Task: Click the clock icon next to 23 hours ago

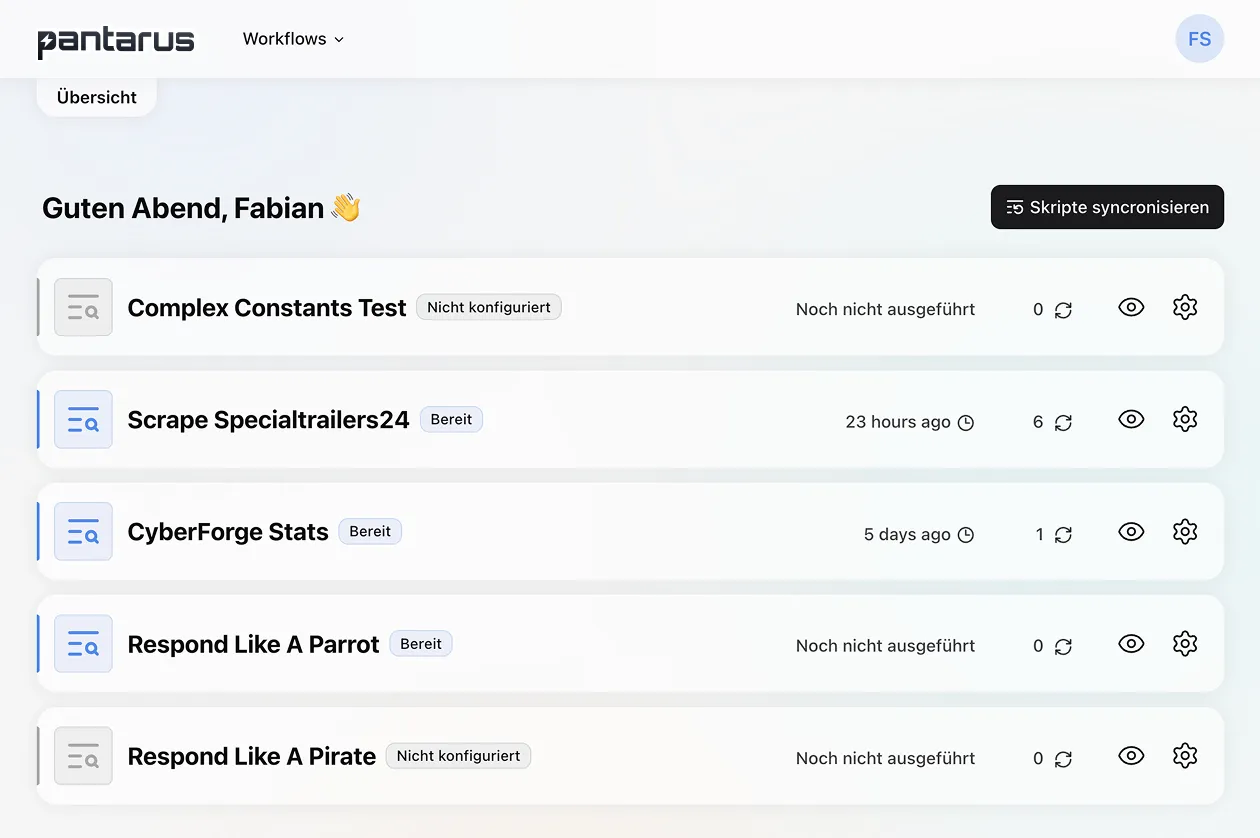Action: [x=966, y=422]
